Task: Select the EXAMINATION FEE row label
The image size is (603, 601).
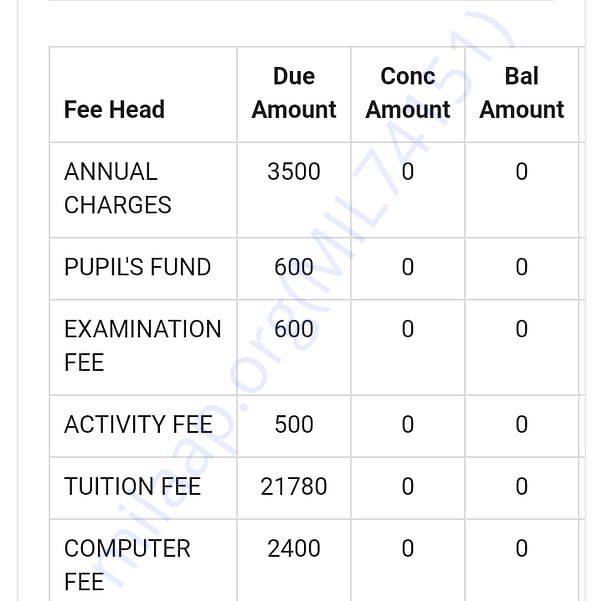Action: click(x=143, y=346)
